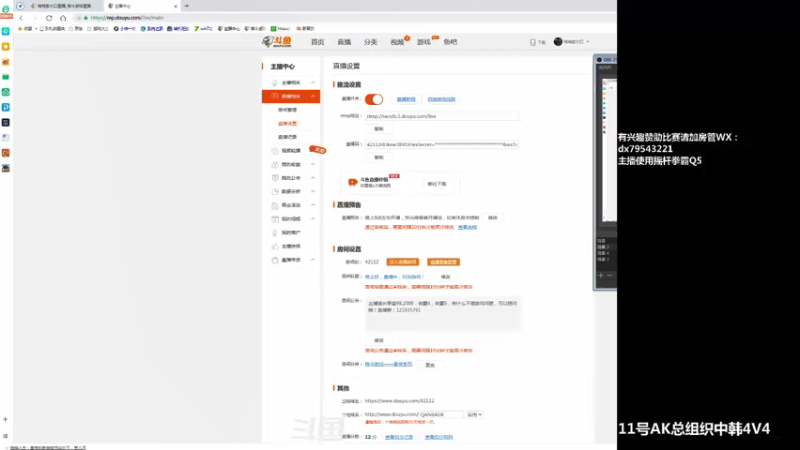Collapse the highlighted orange sidebar section

pos(313,96)
